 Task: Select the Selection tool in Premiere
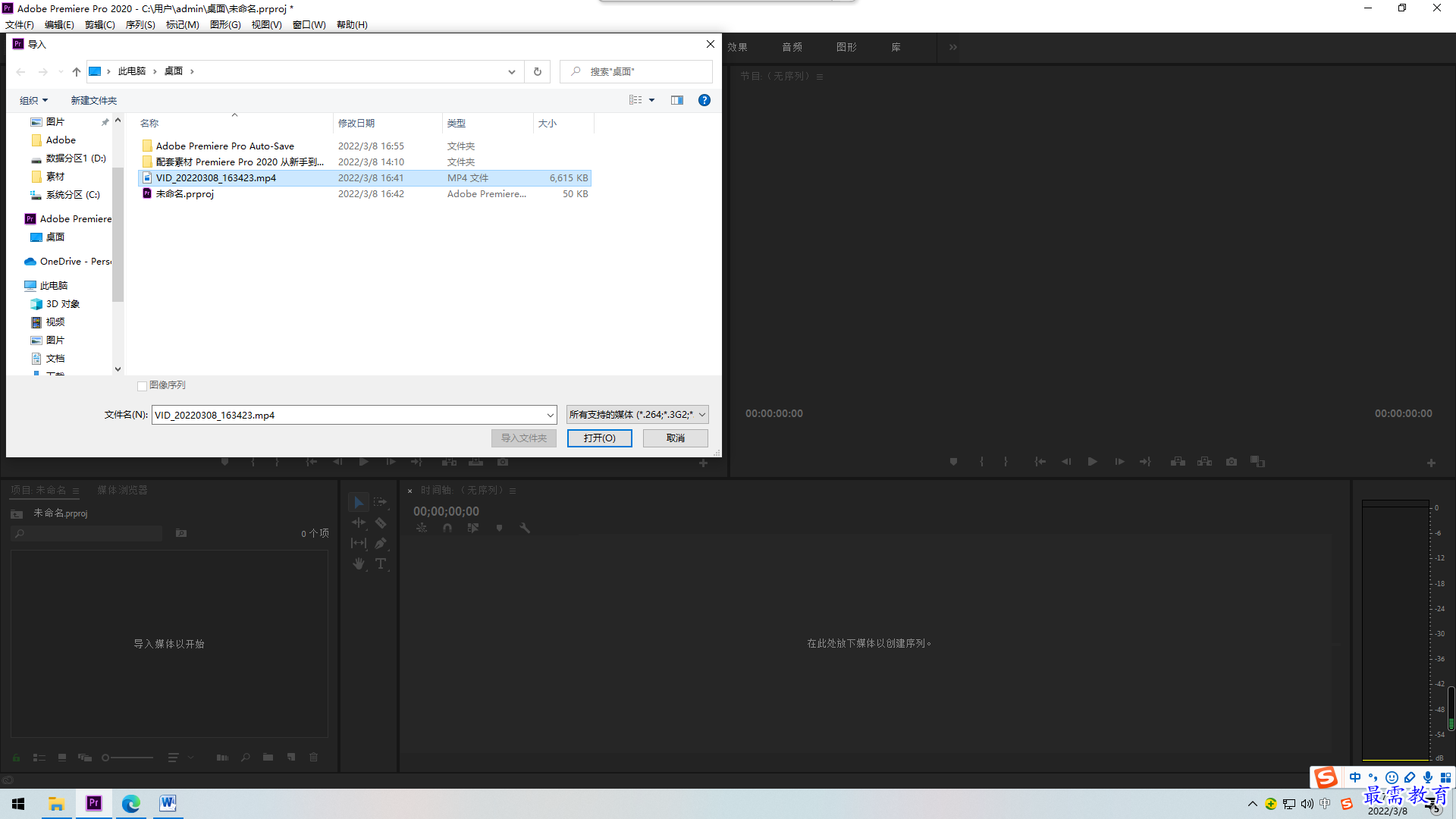[359, 502]
